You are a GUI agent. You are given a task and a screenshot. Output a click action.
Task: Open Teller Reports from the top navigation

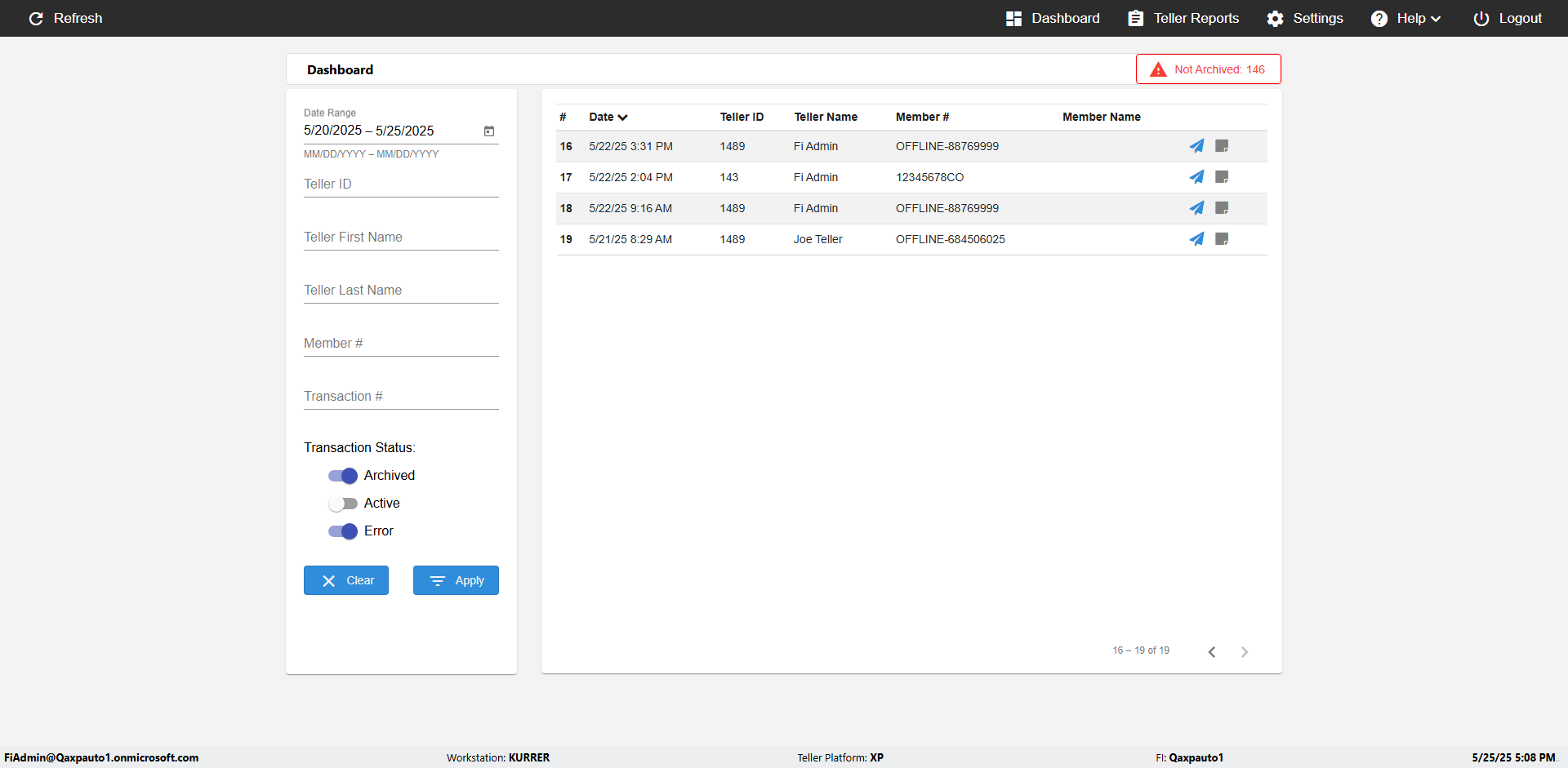pyautogui.click(x=1183, y=18)
